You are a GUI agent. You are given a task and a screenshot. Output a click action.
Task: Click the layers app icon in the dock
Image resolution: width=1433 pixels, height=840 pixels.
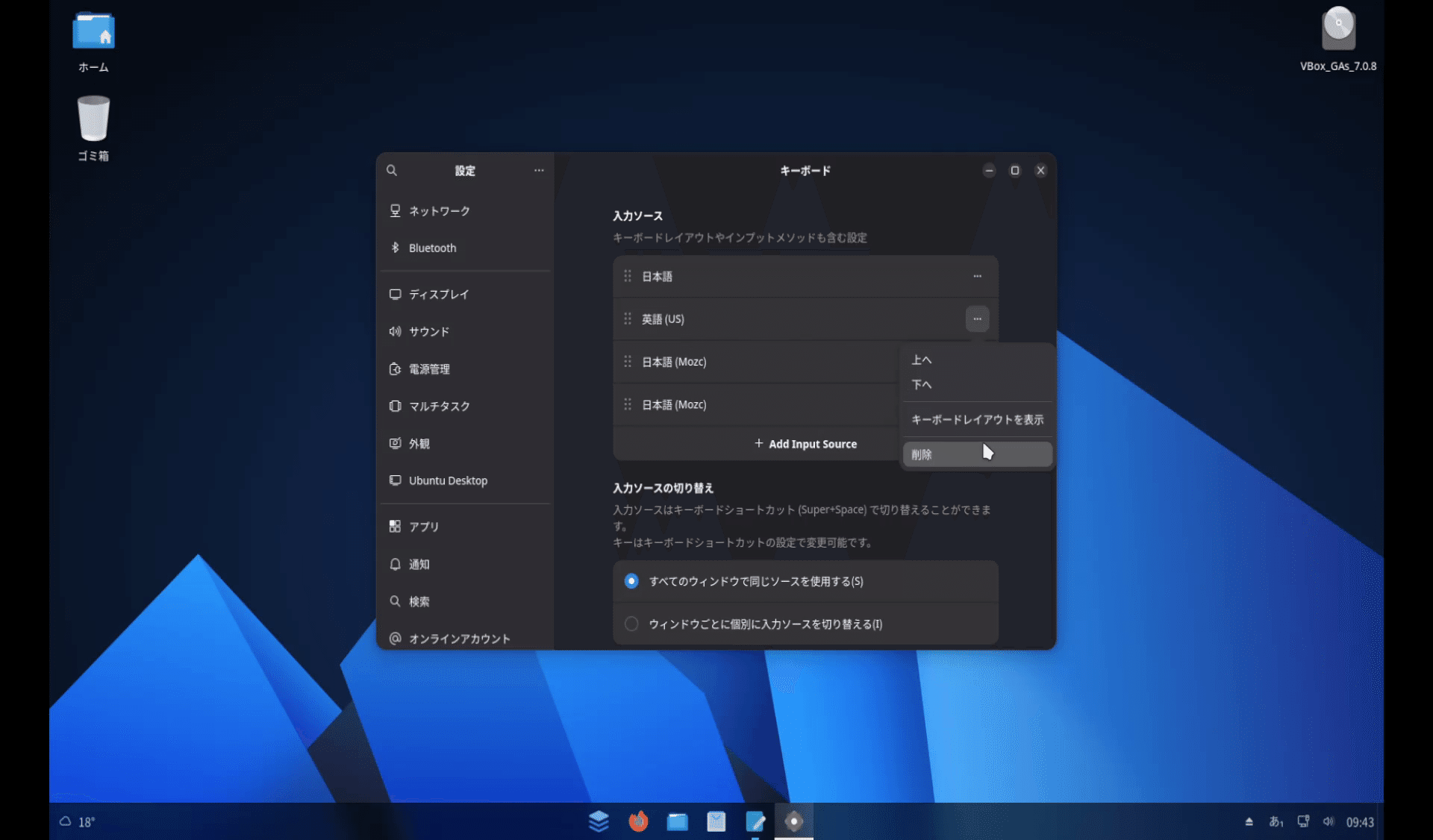point(599,821)
